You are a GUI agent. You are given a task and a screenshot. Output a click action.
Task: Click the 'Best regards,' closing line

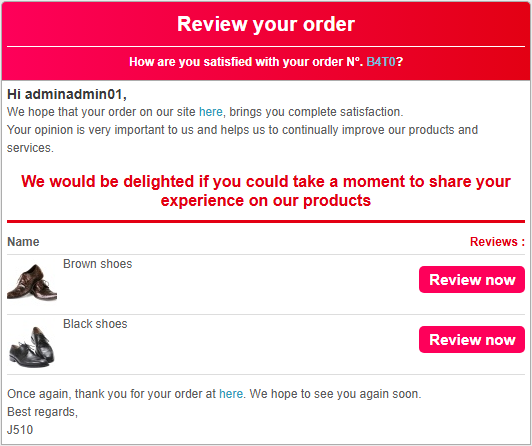tap(42, 412)
